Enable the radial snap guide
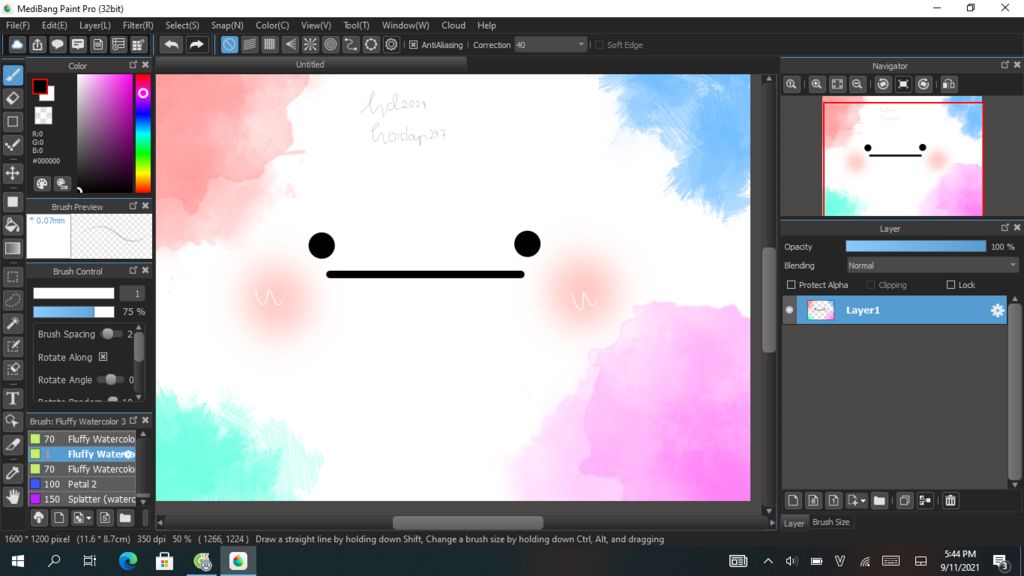The width and height of the screenshot is (1024, 576). tap(310, 44)
